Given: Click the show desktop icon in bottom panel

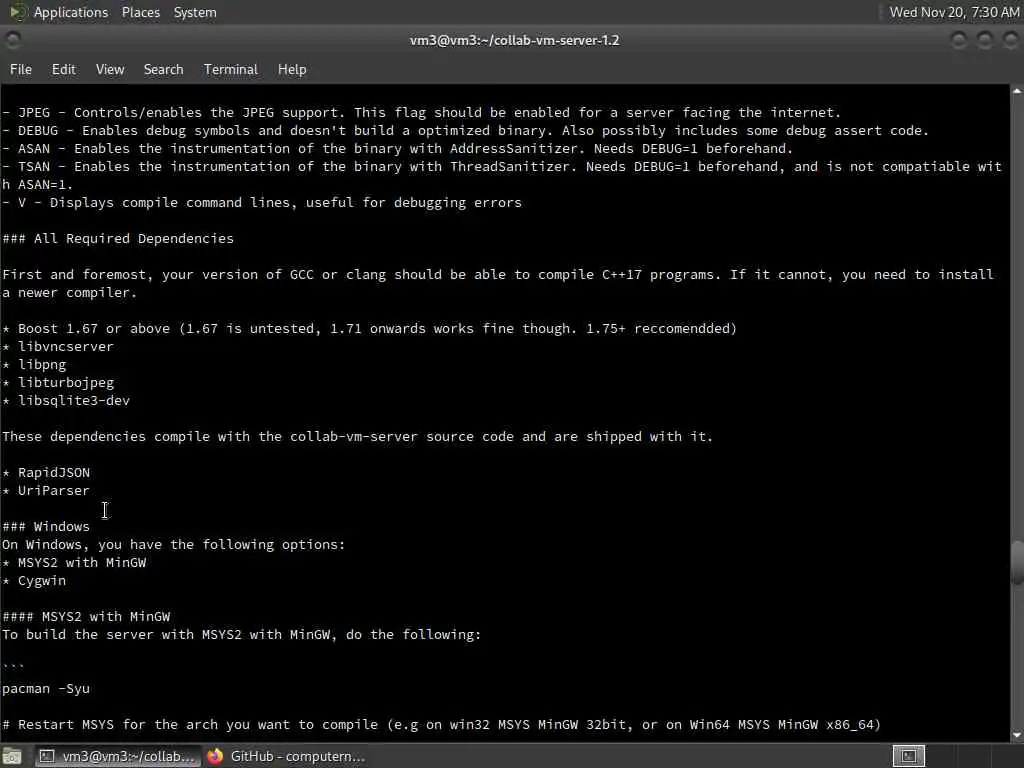Looking at the screenshot, I should tap(12, 757).
